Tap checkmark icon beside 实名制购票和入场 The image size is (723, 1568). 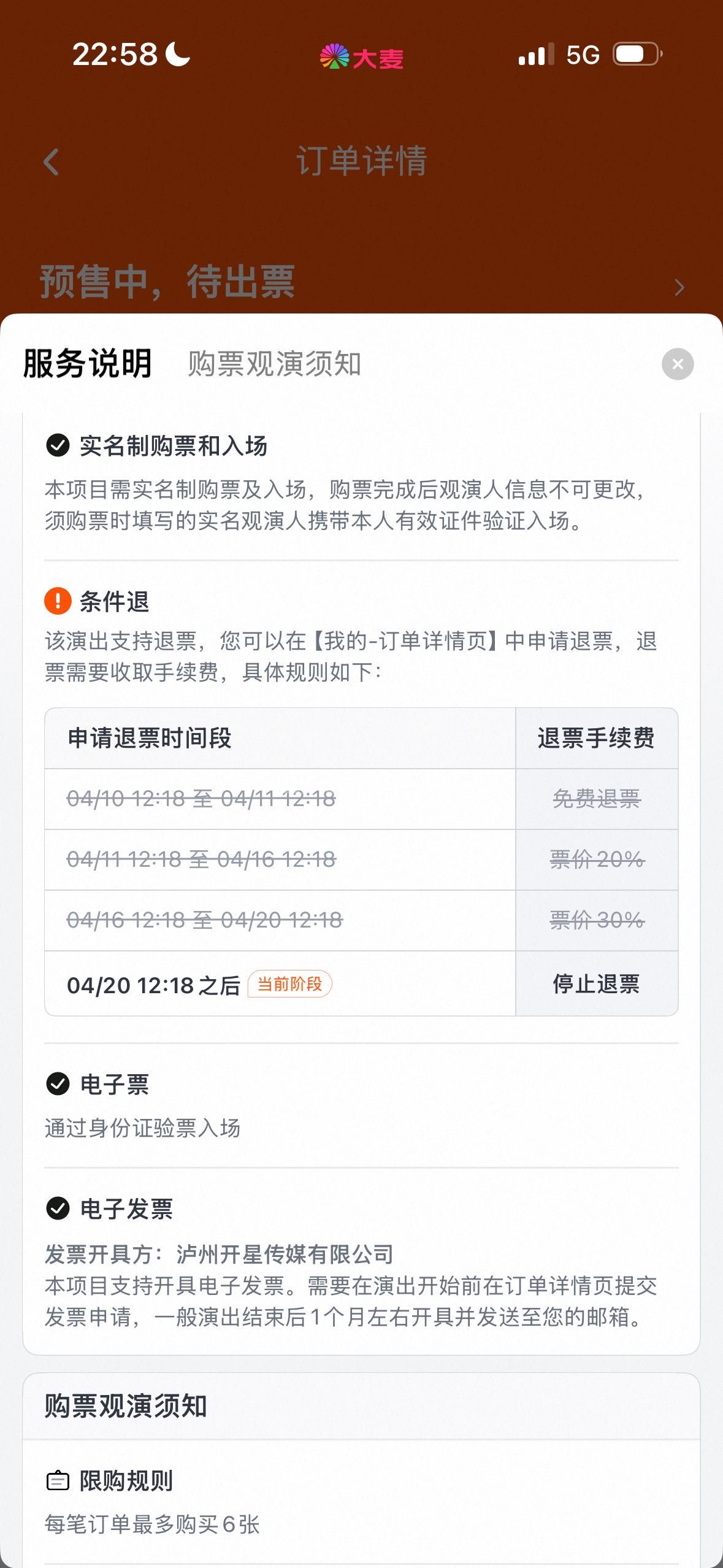pos(58,445)
